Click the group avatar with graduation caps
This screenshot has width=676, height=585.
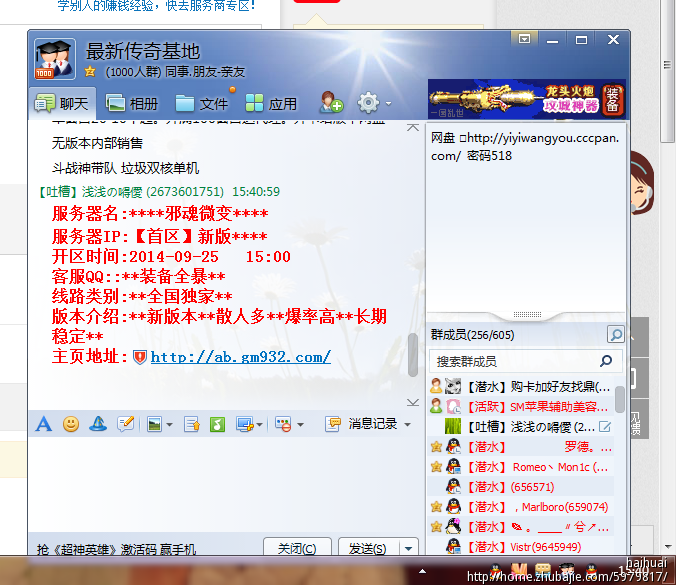coord(55,59)
